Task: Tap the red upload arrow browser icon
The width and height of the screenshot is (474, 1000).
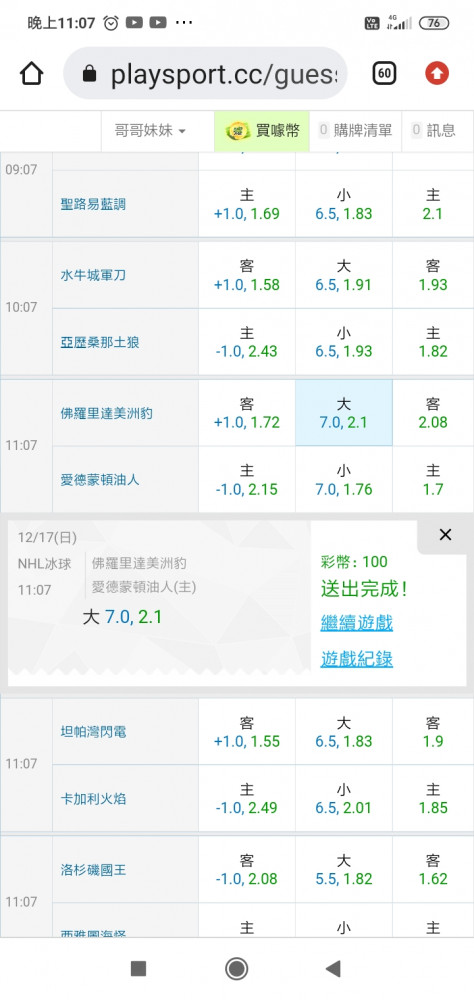Action: pyautogui.click(x=437, y=74)
